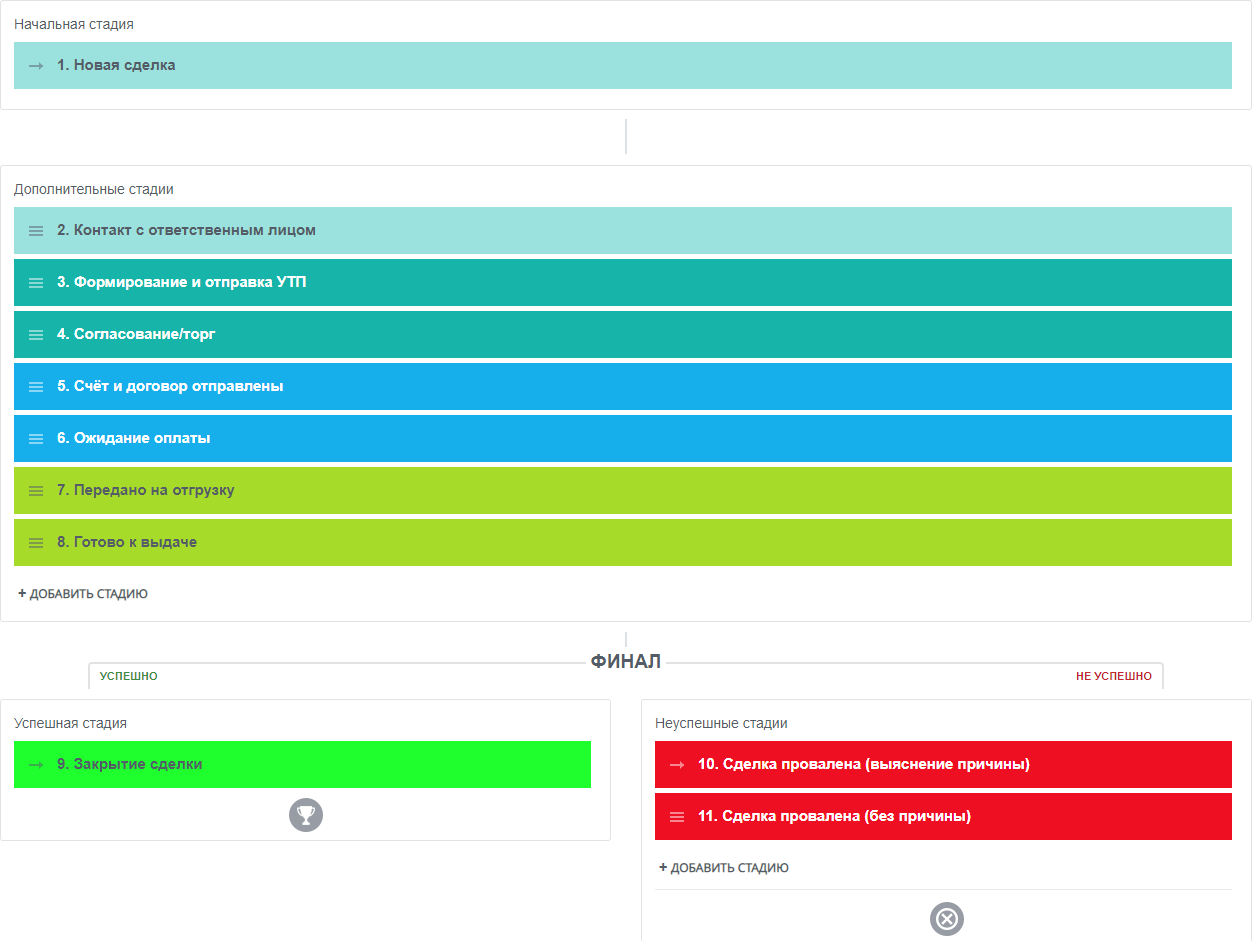
Task: Click the circled X icon under failed stages
Action: (946, 918)
